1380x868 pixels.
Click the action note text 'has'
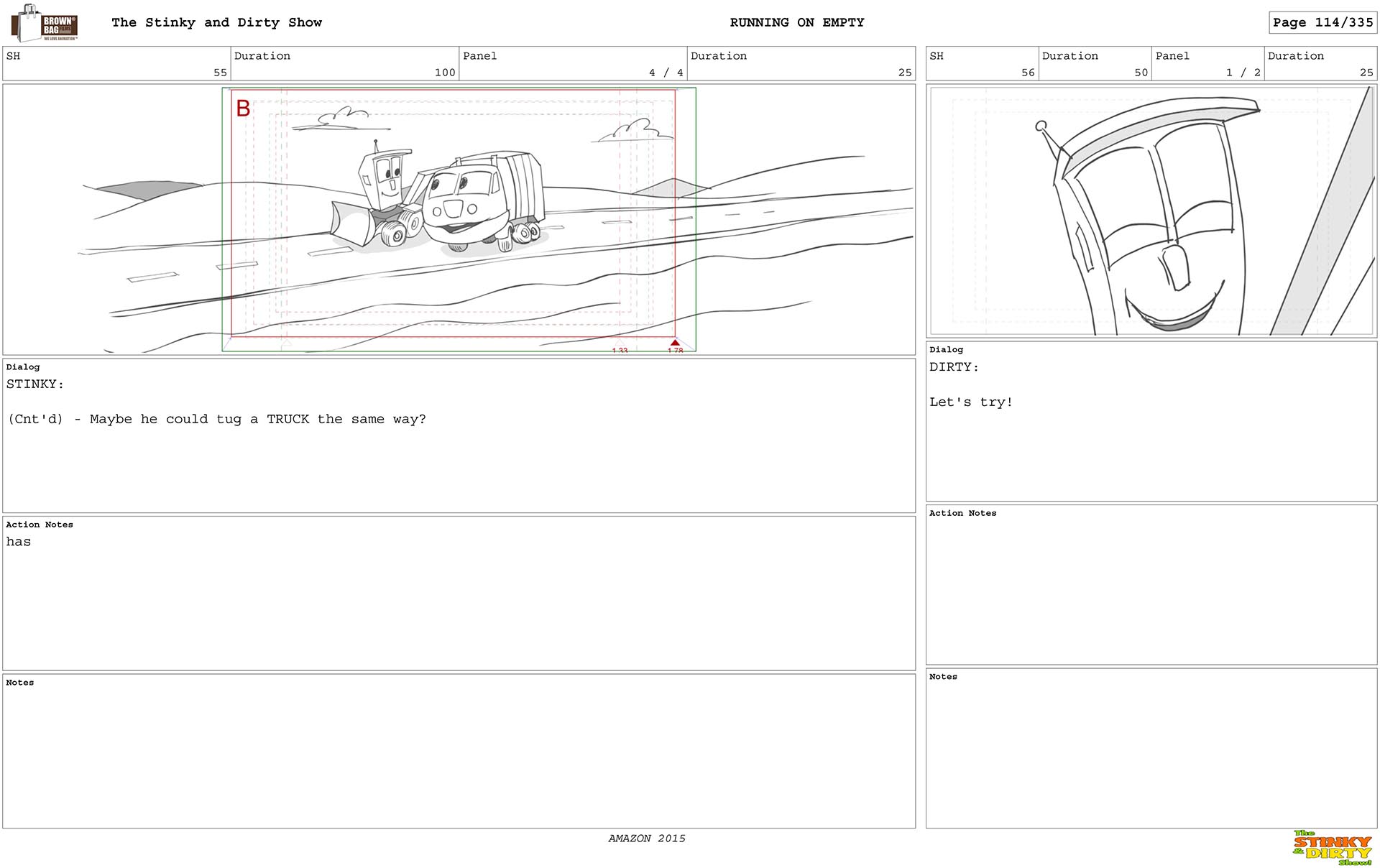(19, 542)
